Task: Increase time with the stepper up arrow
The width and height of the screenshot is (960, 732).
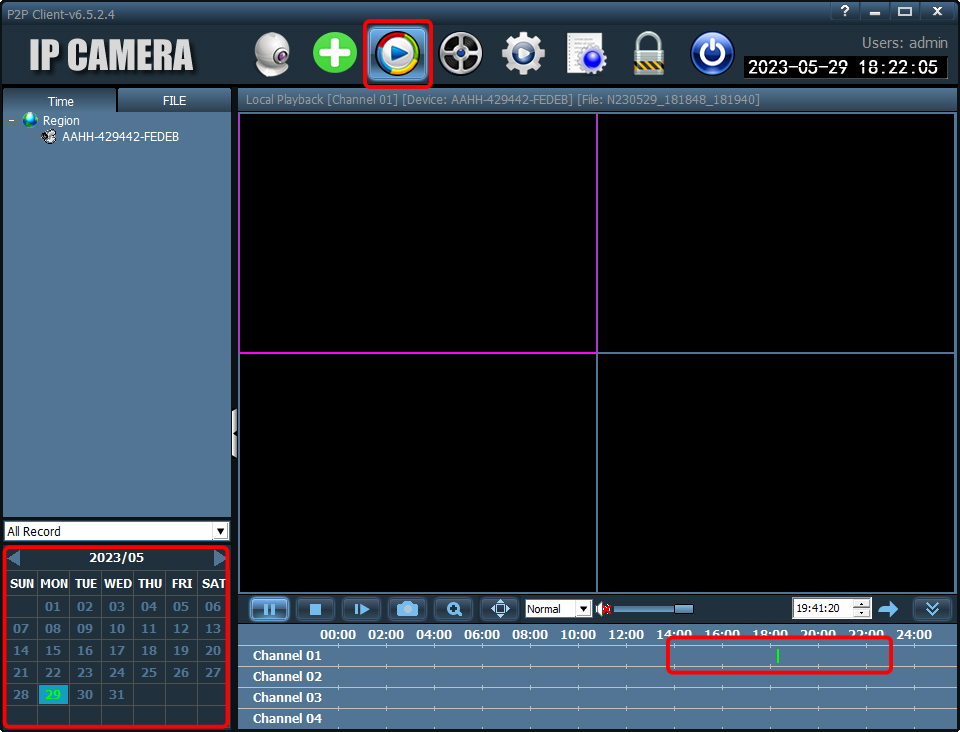Action: (862, 604)
